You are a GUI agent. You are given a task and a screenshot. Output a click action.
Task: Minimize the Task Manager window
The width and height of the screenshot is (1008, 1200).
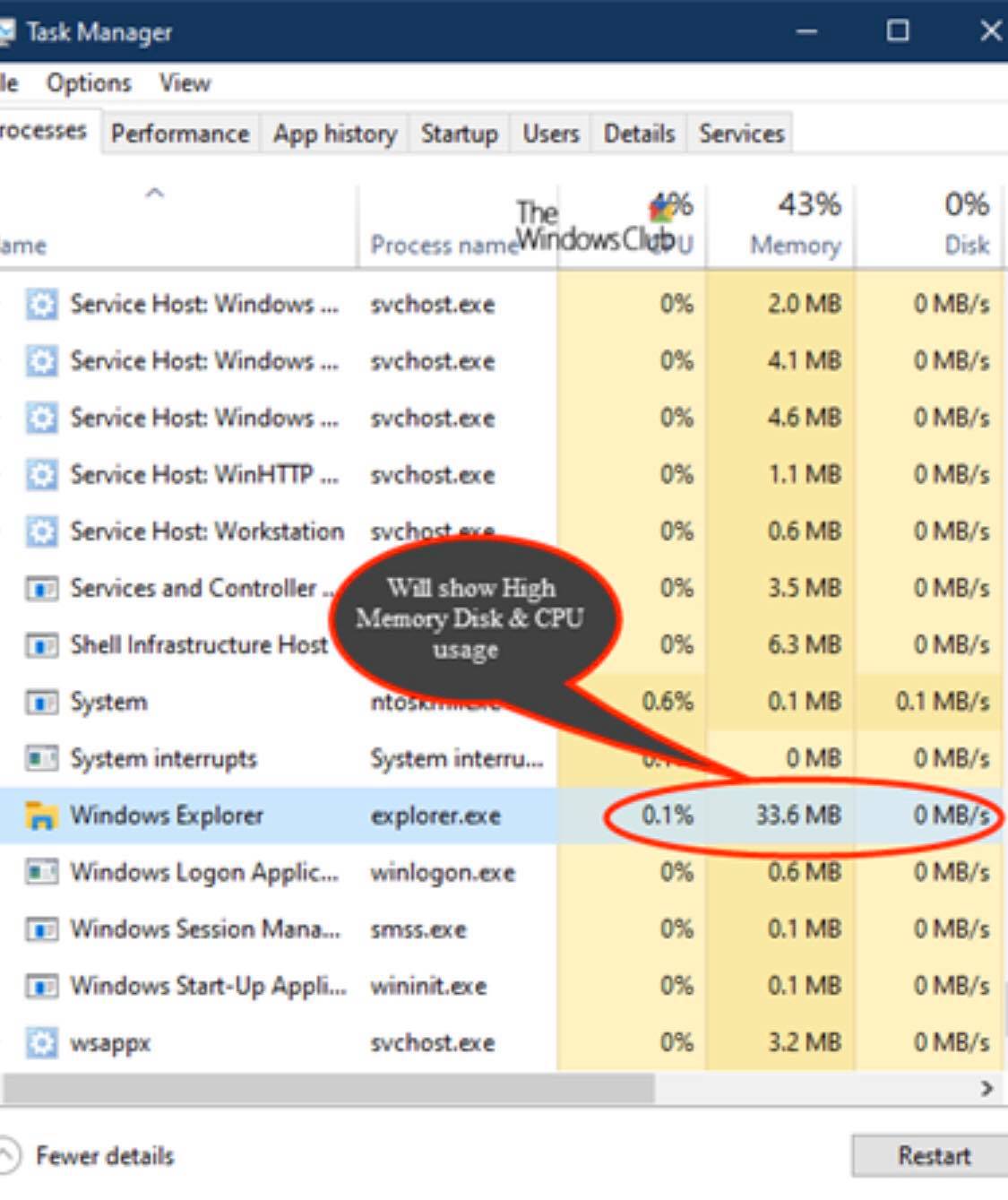click(806, 31)
